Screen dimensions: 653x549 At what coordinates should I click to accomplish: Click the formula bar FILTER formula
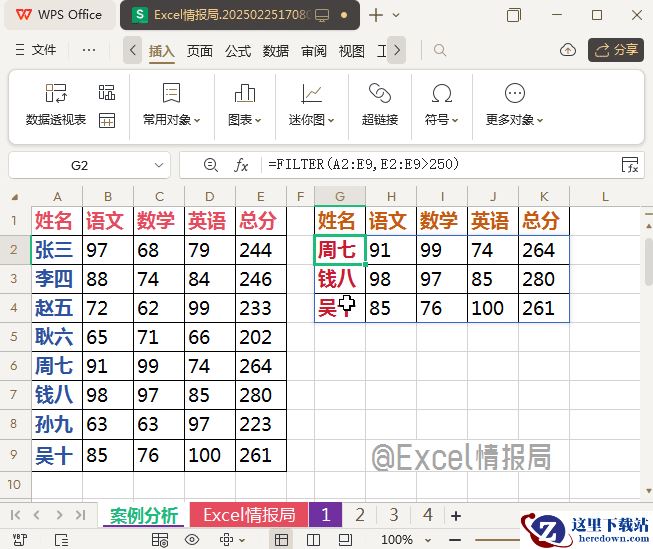[x=364, y=164]
